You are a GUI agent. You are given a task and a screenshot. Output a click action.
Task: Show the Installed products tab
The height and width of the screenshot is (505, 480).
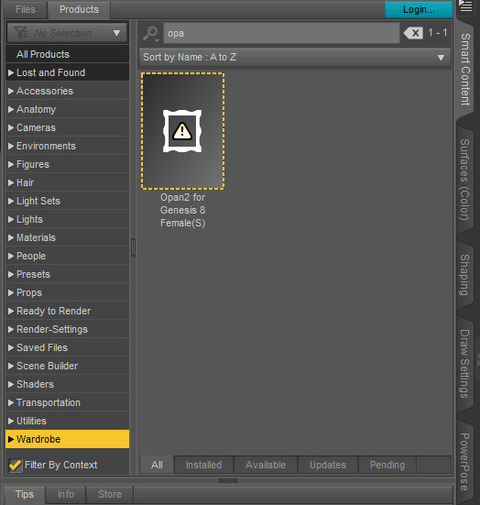coord(204,465)
